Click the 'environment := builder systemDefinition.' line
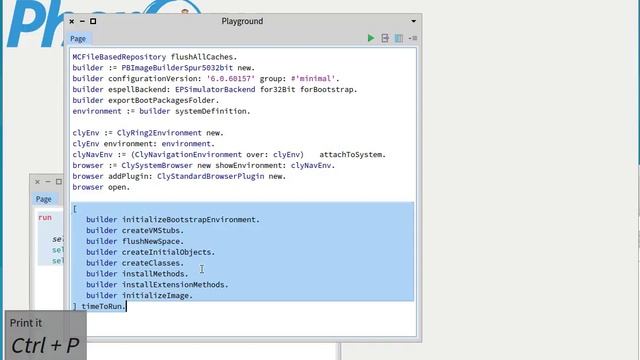 161,111
